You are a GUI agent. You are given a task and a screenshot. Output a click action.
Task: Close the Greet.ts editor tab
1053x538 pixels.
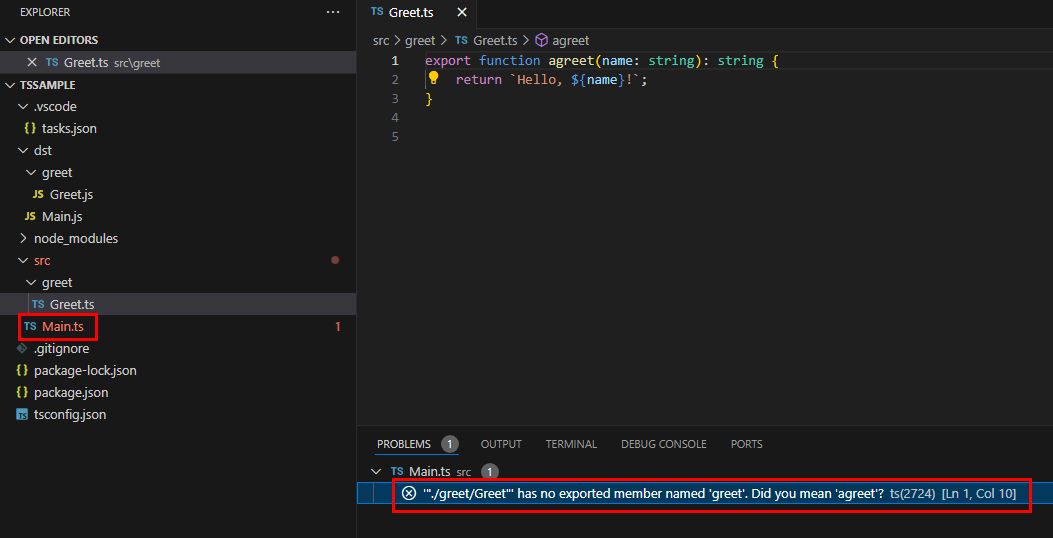click(462, 12)
